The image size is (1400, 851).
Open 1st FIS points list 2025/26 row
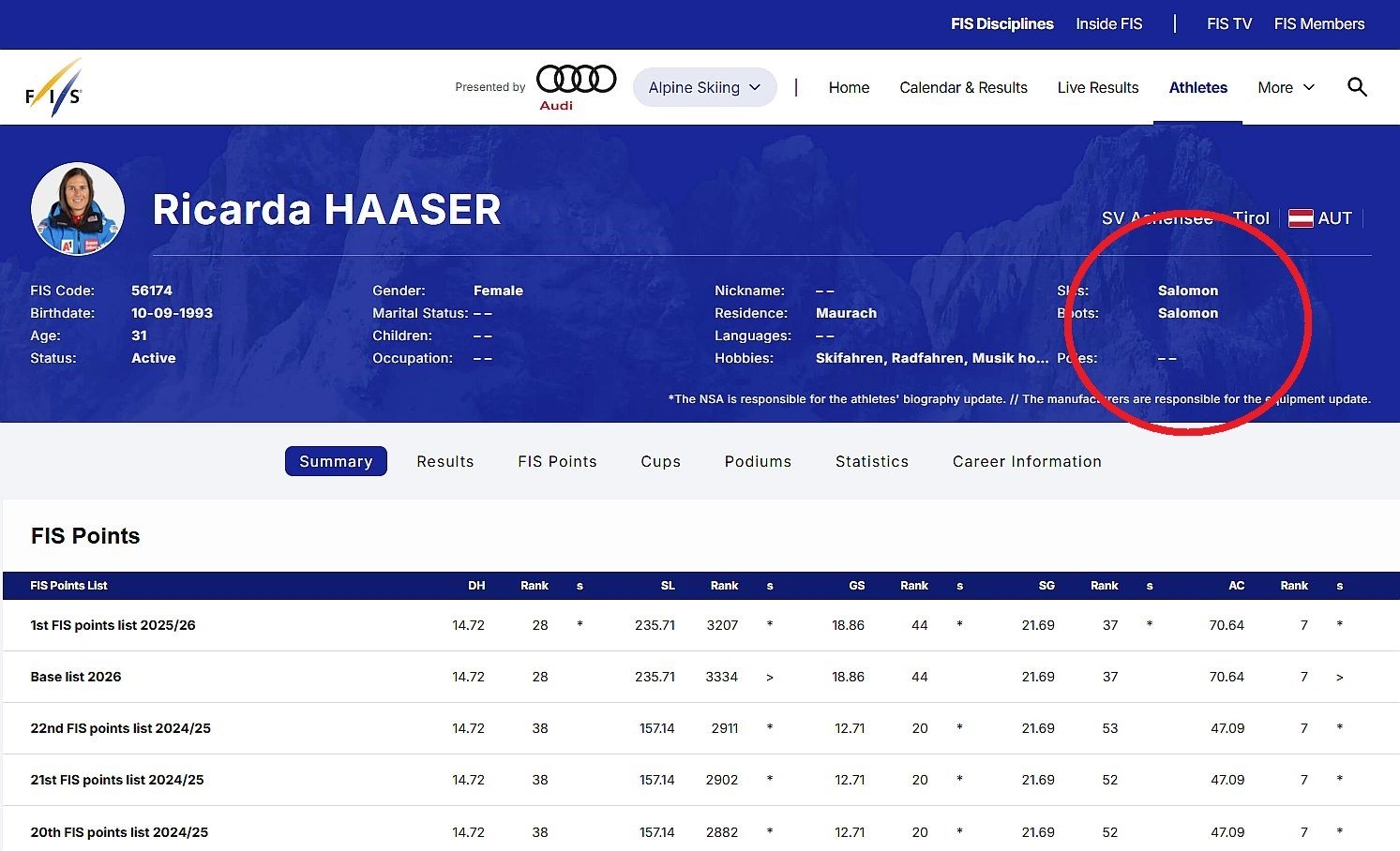point(113,625)
